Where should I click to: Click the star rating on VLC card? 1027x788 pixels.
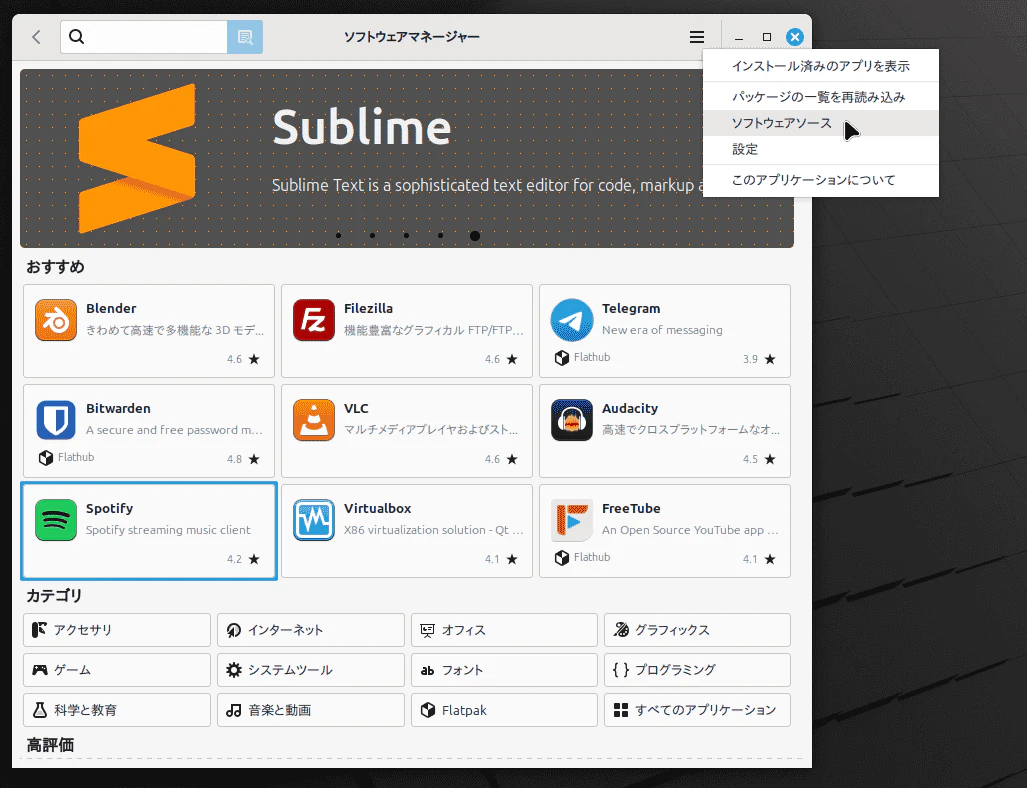pos(502,459)
